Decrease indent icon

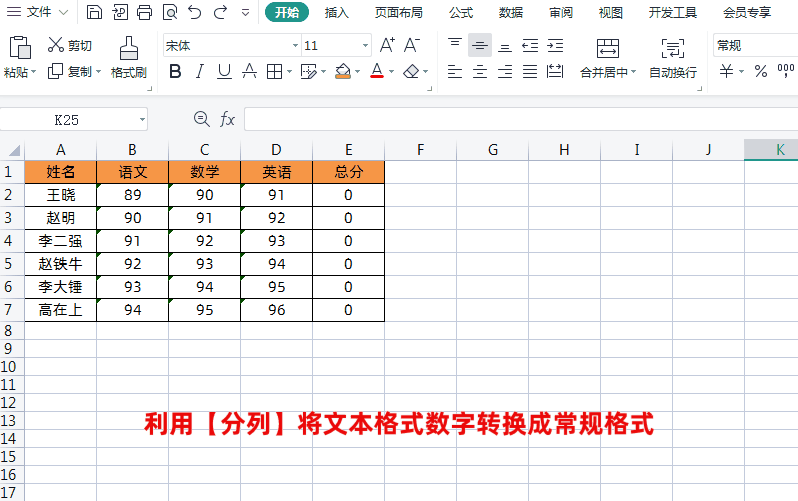(530, 46)
